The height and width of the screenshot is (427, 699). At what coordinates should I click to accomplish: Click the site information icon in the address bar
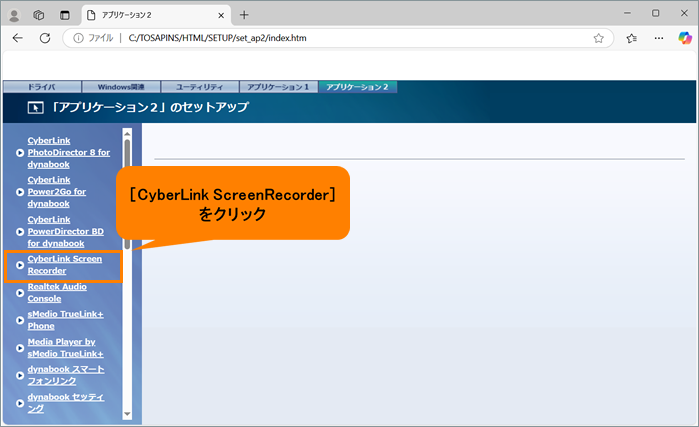(x=78, y=38)
